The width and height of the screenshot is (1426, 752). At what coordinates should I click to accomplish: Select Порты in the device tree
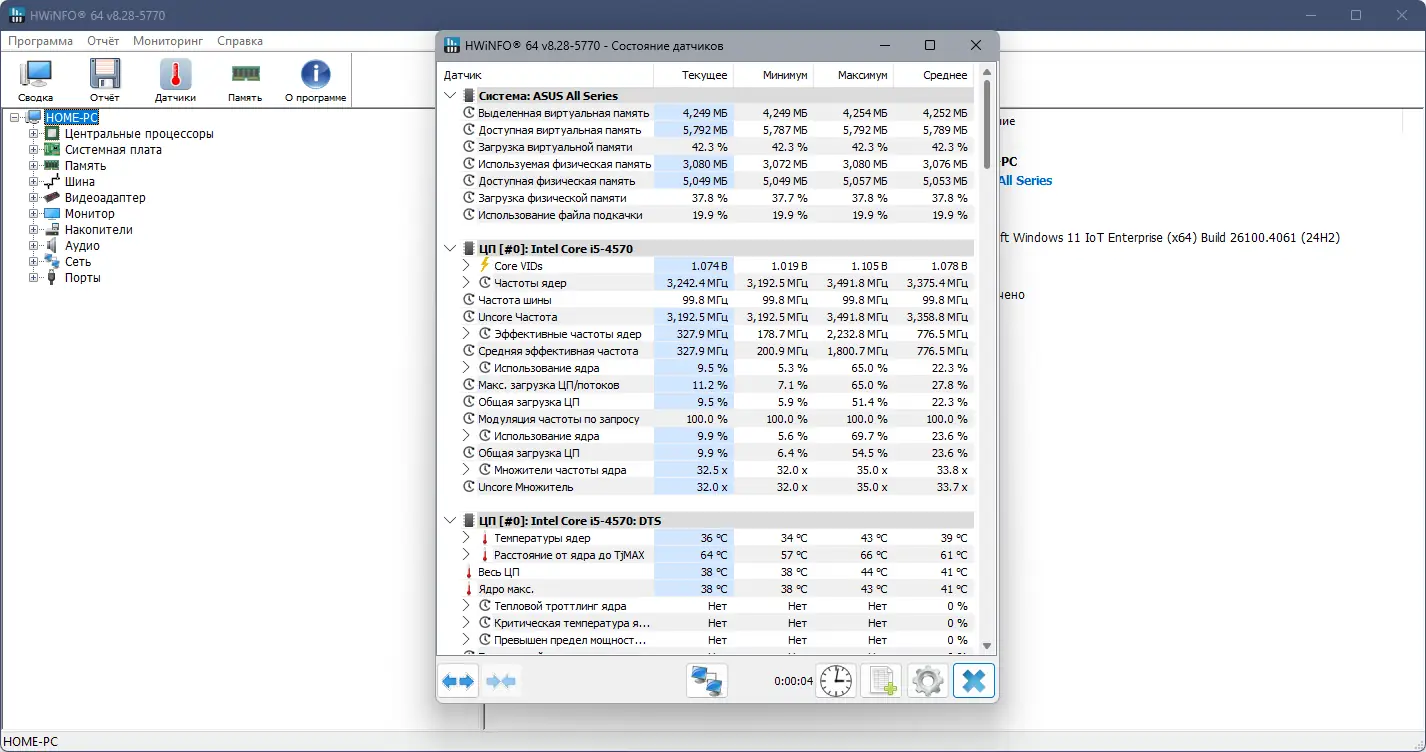click(x=82, y=278)
